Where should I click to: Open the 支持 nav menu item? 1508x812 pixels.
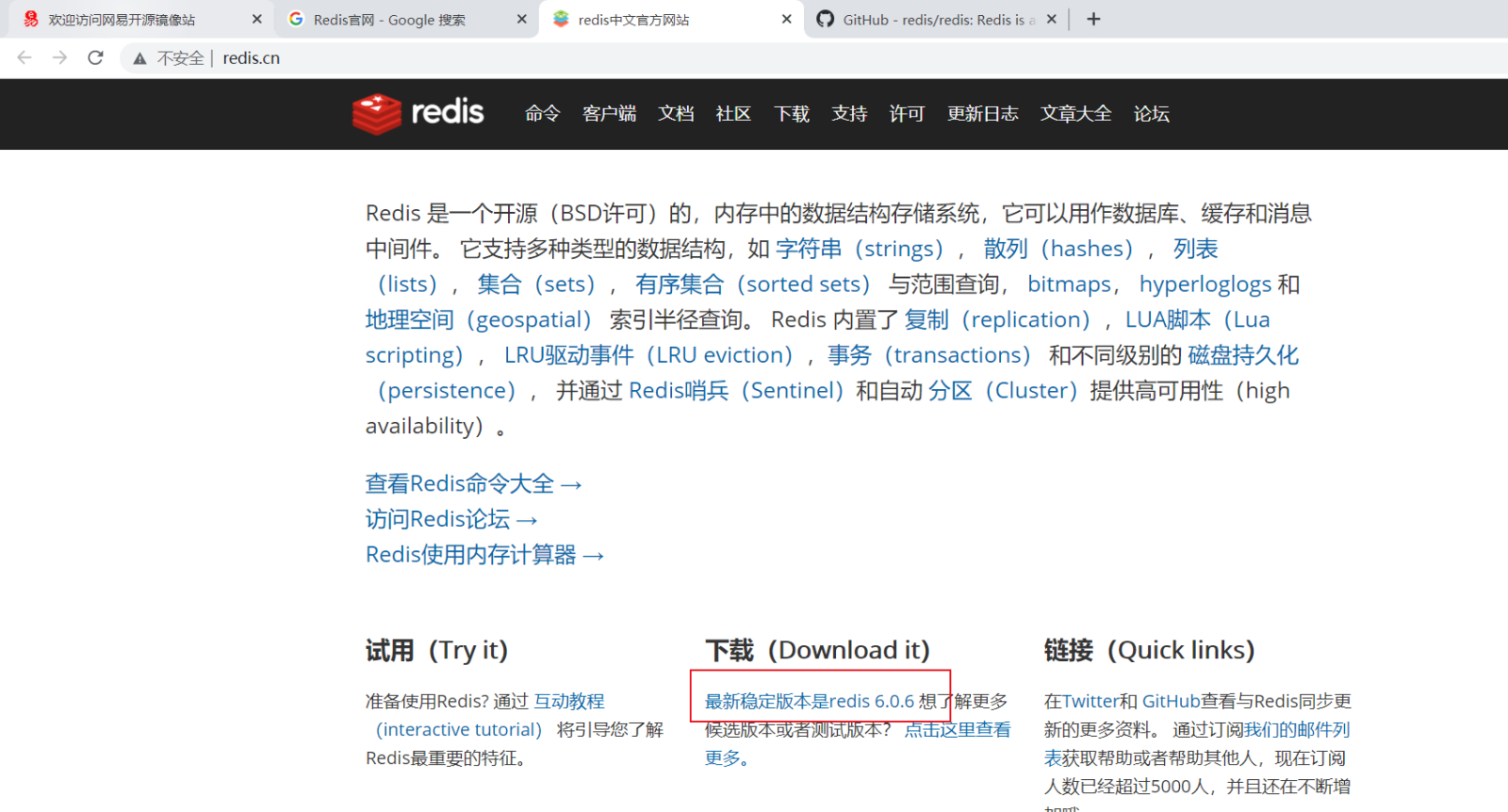pos(849,114)
